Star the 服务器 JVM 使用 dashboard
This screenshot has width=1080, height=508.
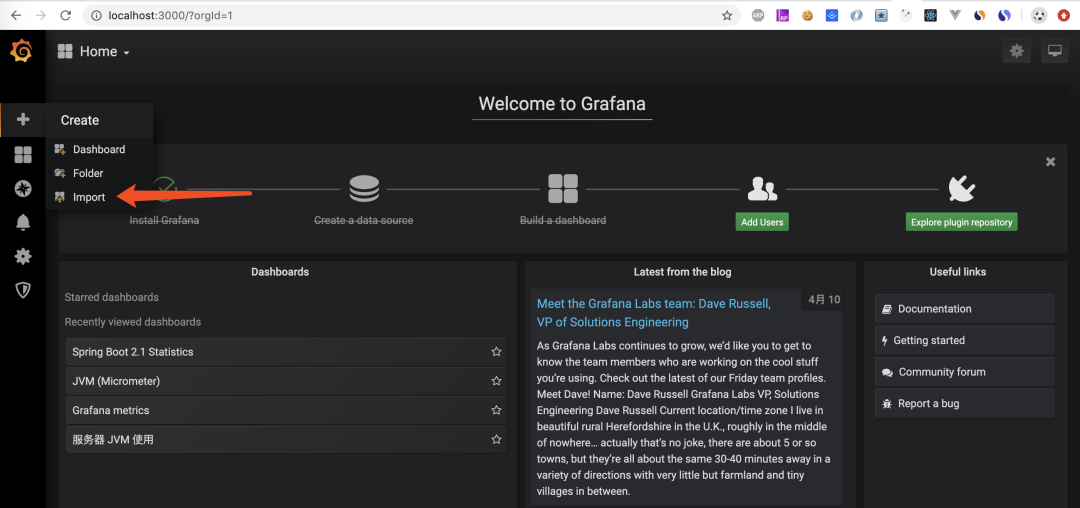click(x=496, y=439)
